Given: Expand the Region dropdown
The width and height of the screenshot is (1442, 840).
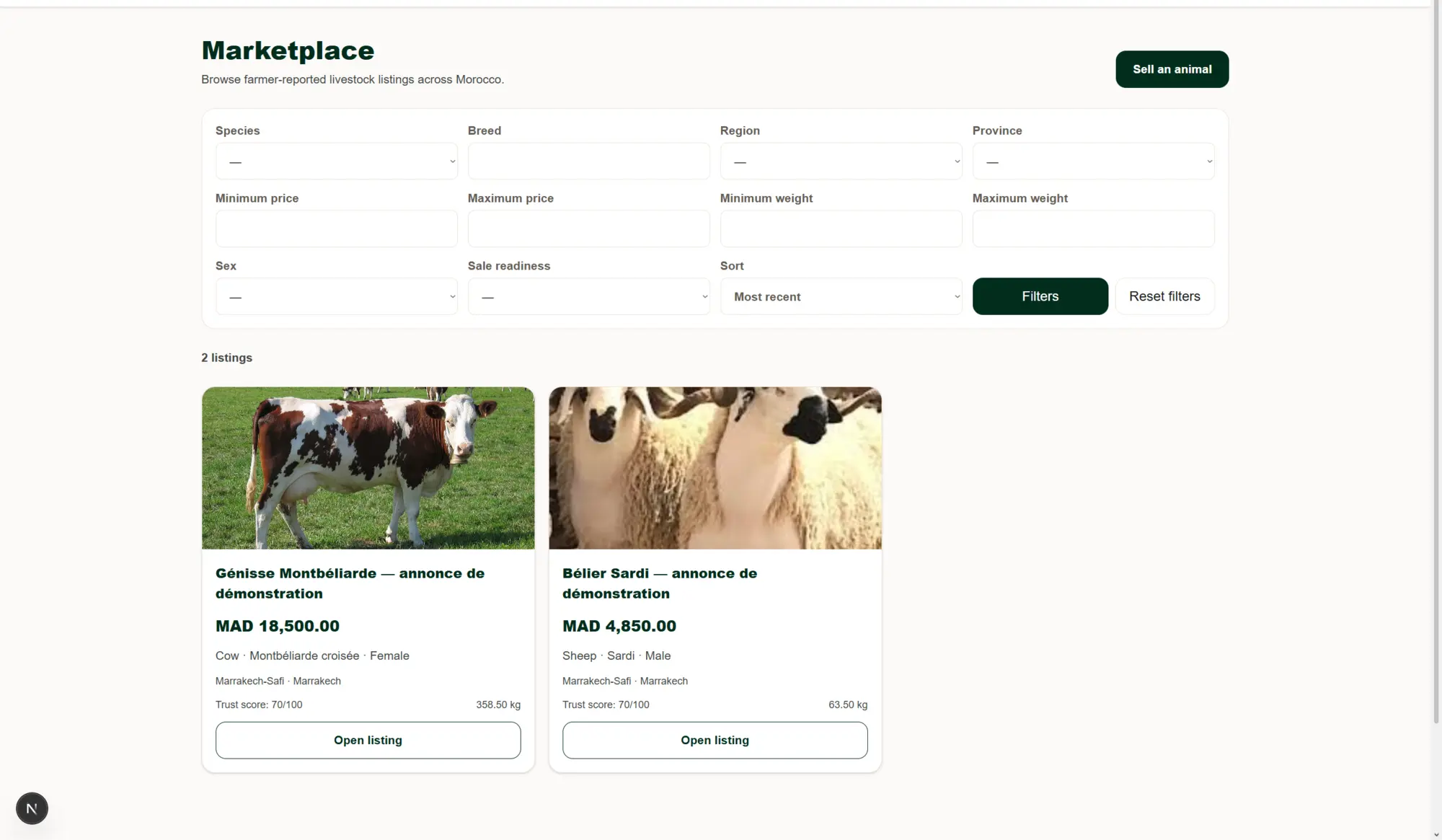Looking at the screenshot, I should click(841, 161).
